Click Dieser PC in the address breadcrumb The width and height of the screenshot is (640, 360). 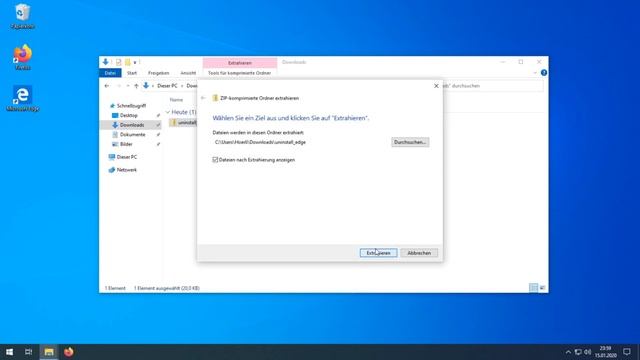167,86
